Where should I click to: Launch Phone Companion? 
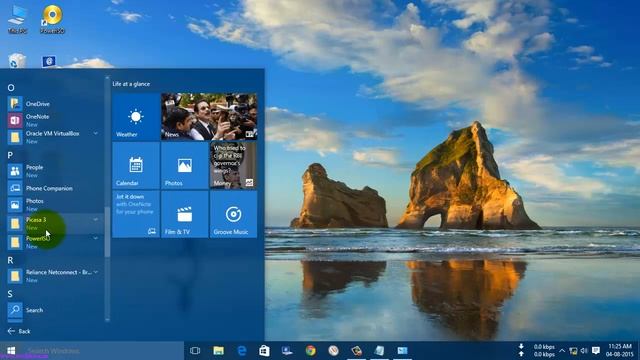click(x=53, y=188)
